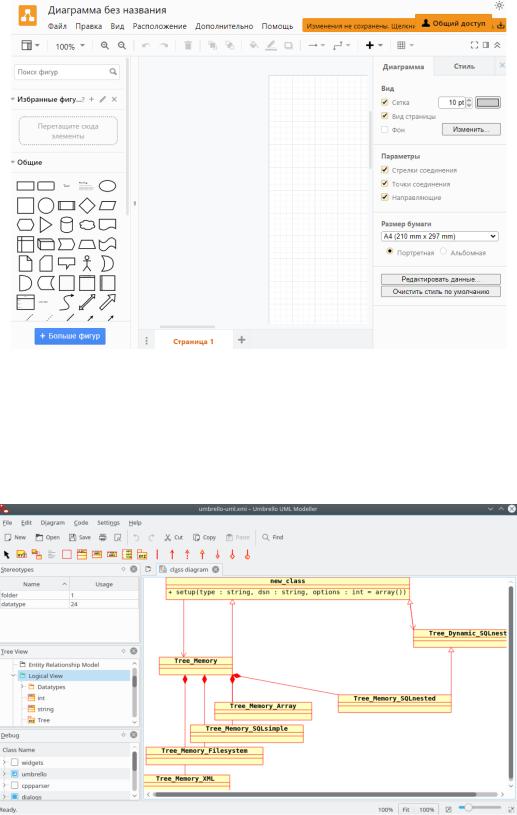The width and height of the screenshot is (517, 815).
Task: Enable the Фон background checkbox
Action: click(x=385, y=129)
